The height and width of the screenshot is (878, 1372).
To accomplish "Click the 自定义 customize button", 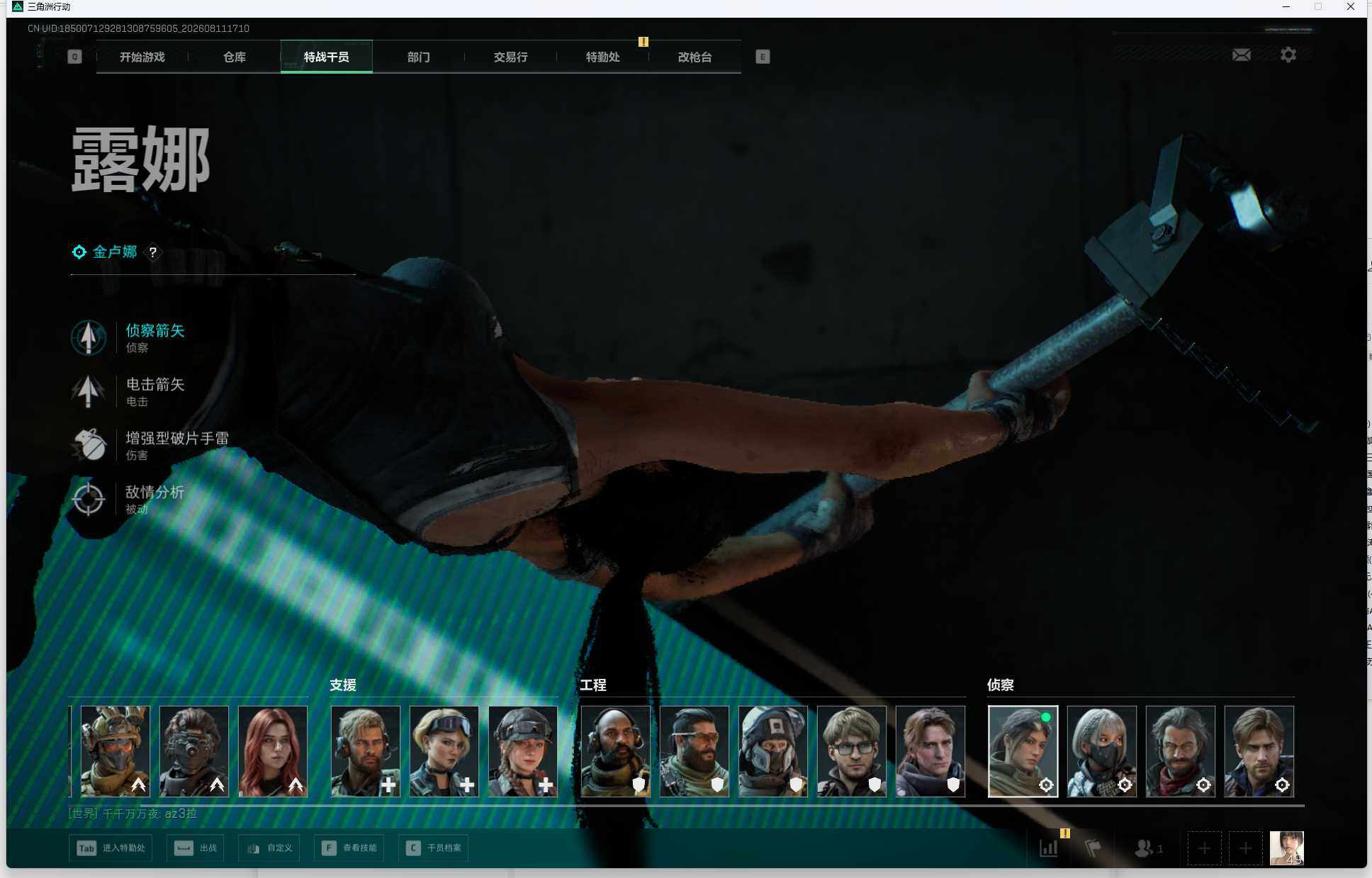I will click(269, 848).
